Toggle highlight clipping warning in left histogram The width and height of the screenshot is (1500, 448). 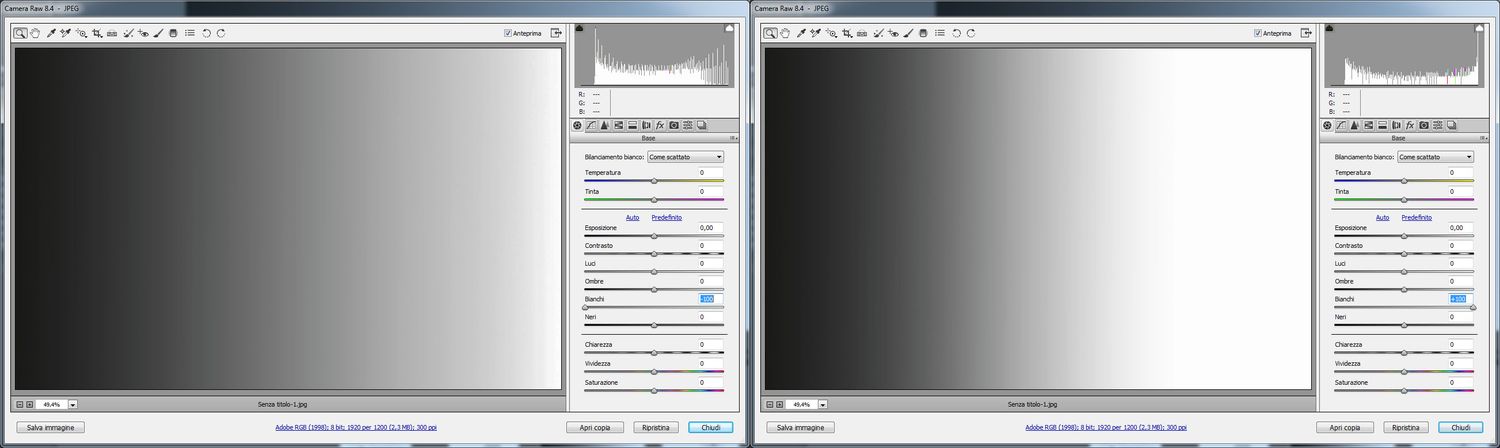click(729, 30)
